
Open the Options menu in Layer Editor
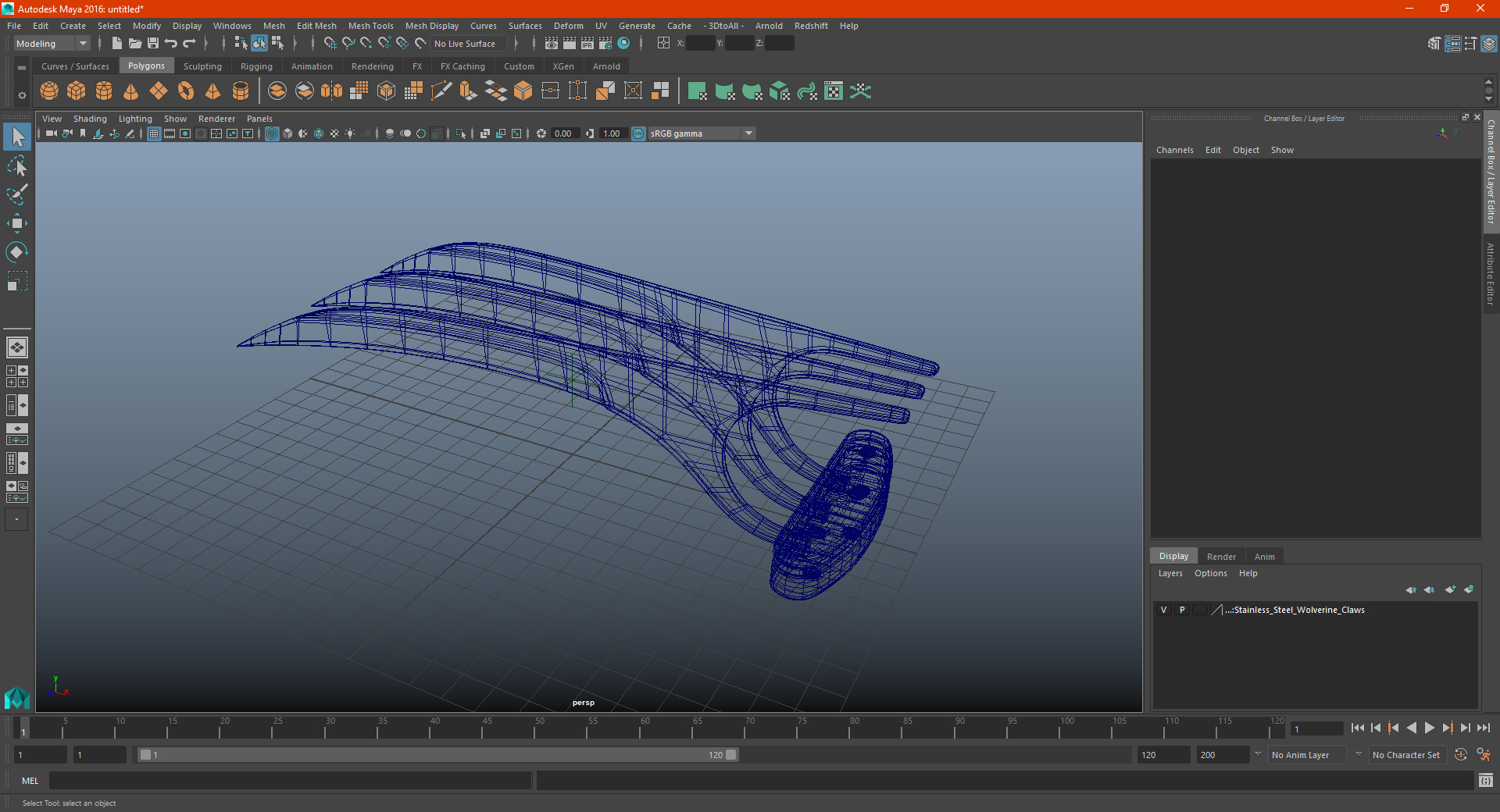coord(1210,573)
